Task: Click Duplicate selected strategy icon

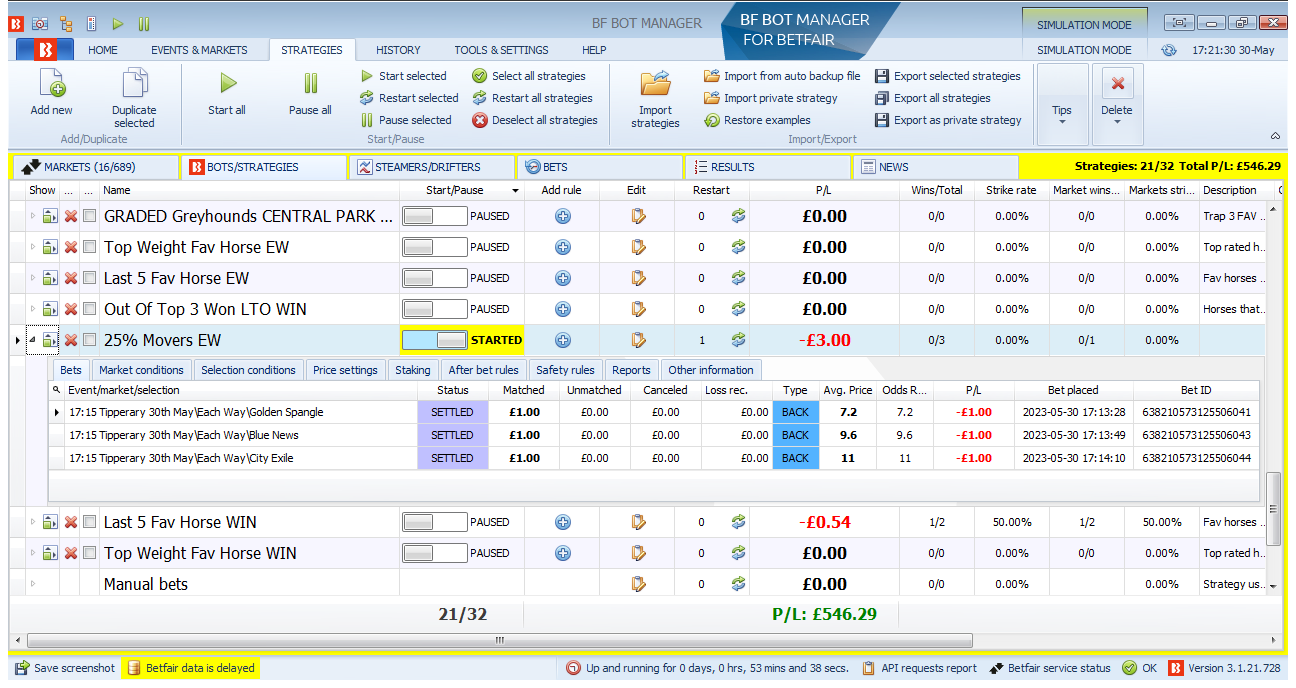Action: tap(134, 84)
